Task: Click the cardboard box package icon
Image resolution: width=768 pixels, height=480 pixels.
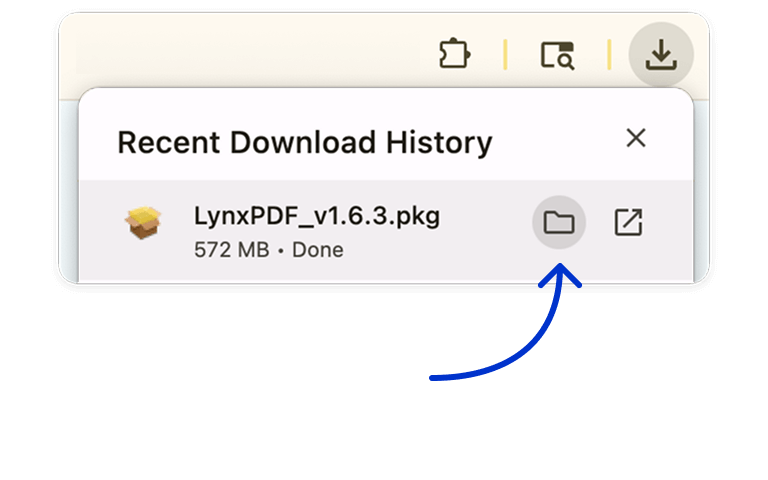Action: click(144, 222)
